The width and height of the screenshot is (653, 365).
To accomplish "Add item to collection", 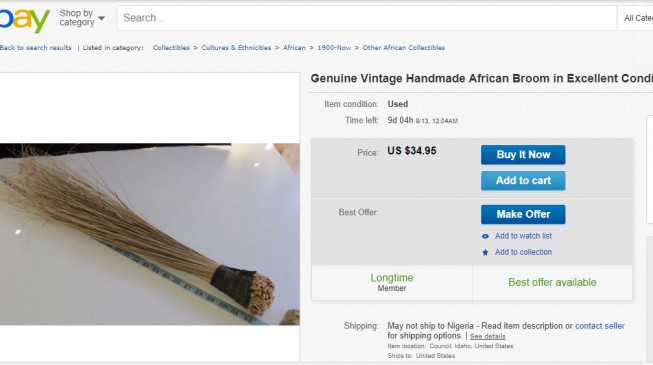I will pos(523,252).
